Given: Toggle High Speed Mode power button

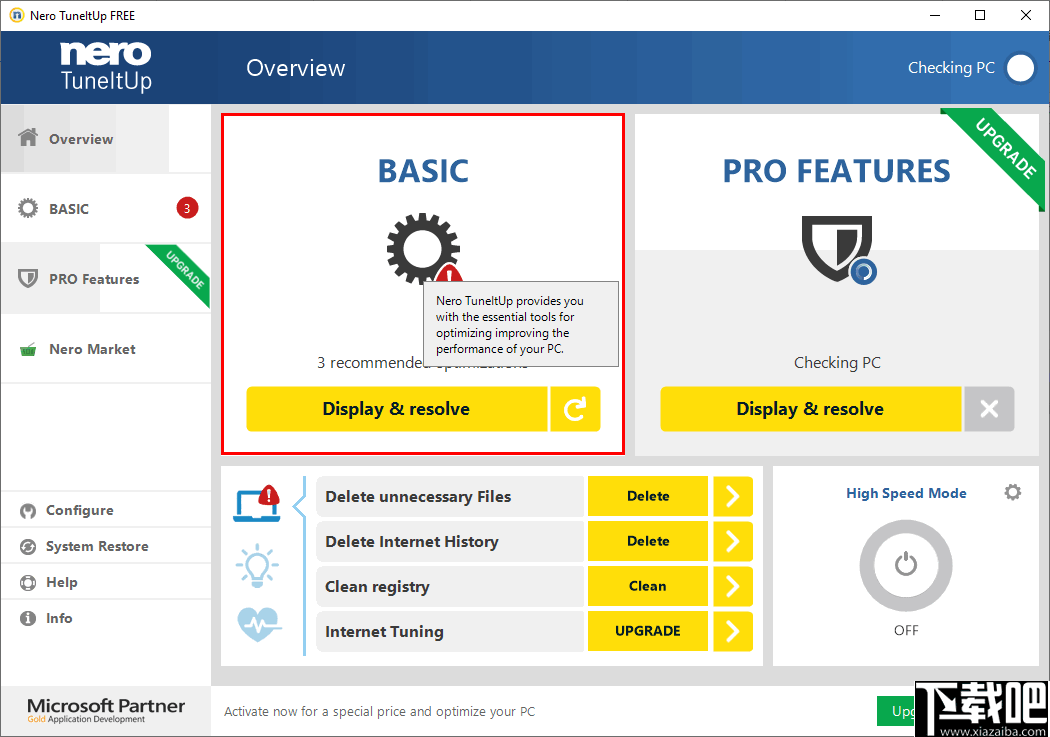Looking at the screenshot, I should point(905,566).
